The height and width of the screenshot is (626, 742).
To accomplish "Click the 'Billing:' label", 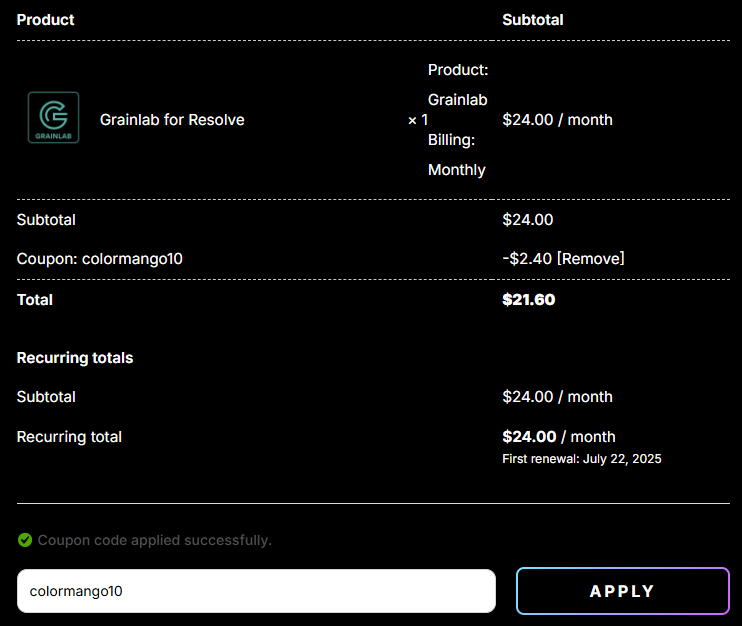I will 451,140.
